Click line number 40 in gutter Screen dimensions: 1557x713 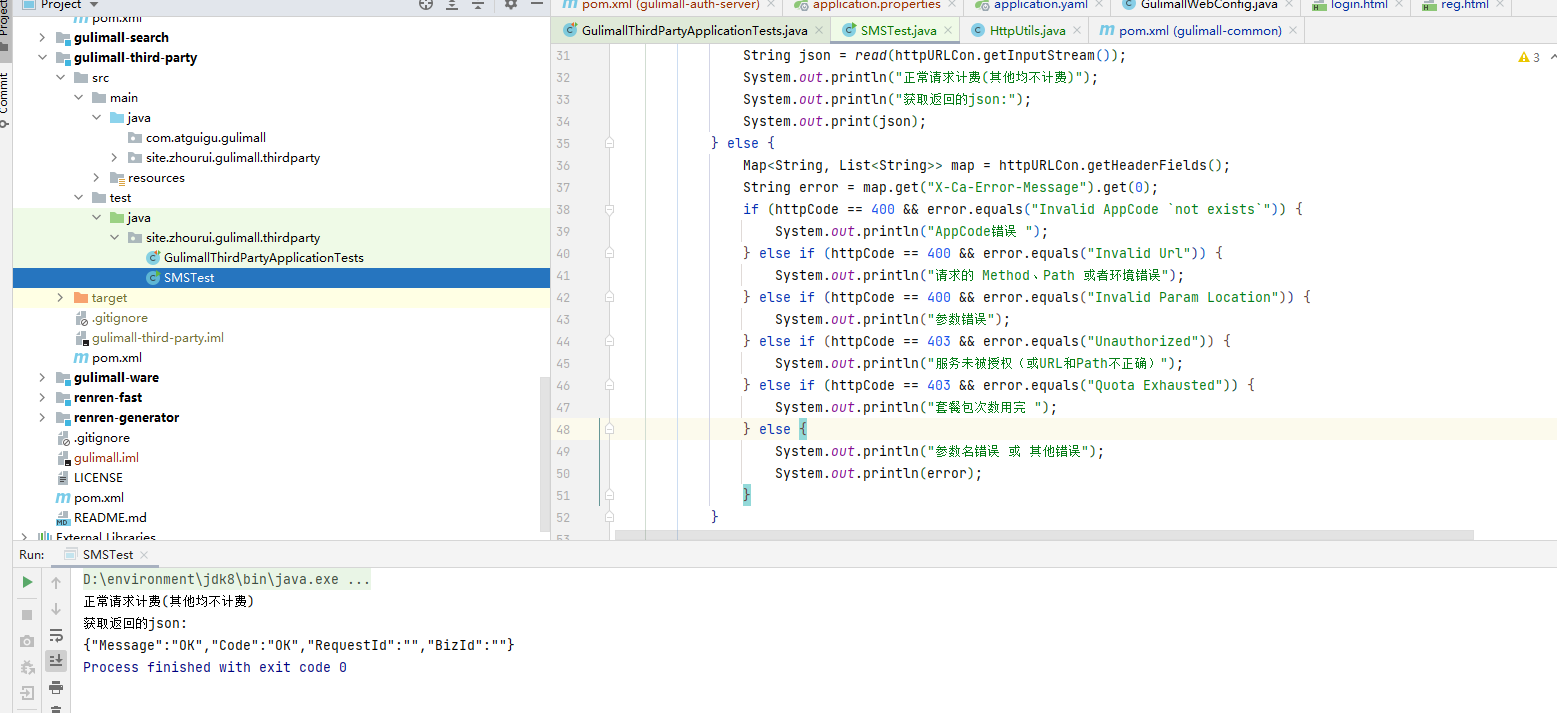562,253
